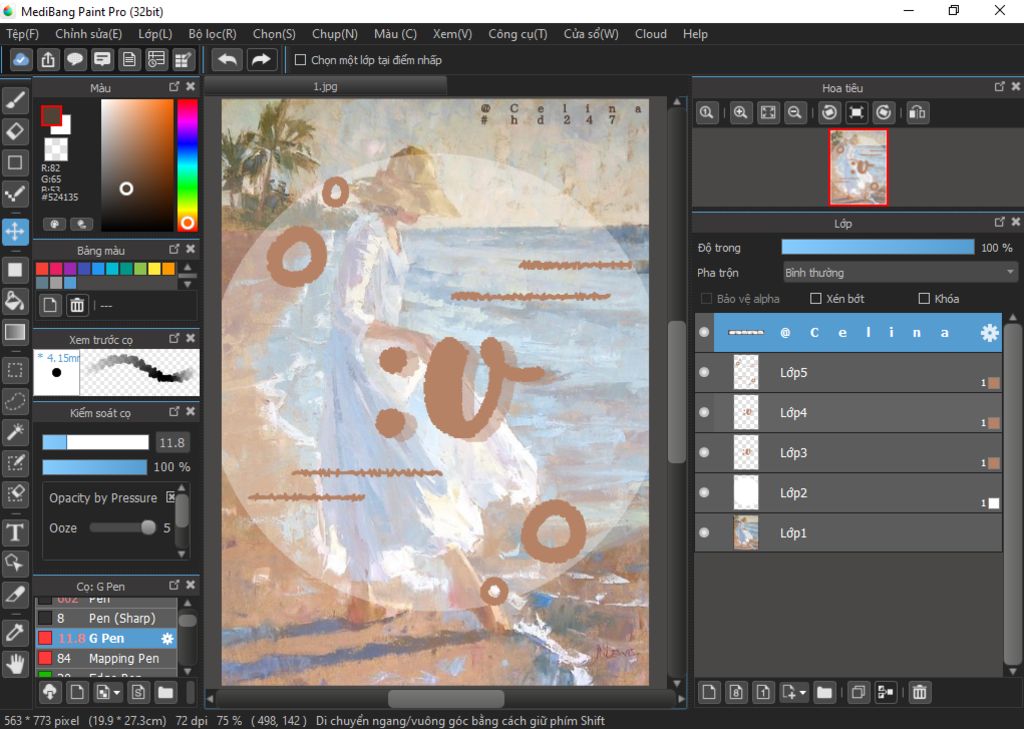Viewport: 1024px width, 729px height.
Task: Hide the Lớp5 layer
Action: tap(704, 372)
